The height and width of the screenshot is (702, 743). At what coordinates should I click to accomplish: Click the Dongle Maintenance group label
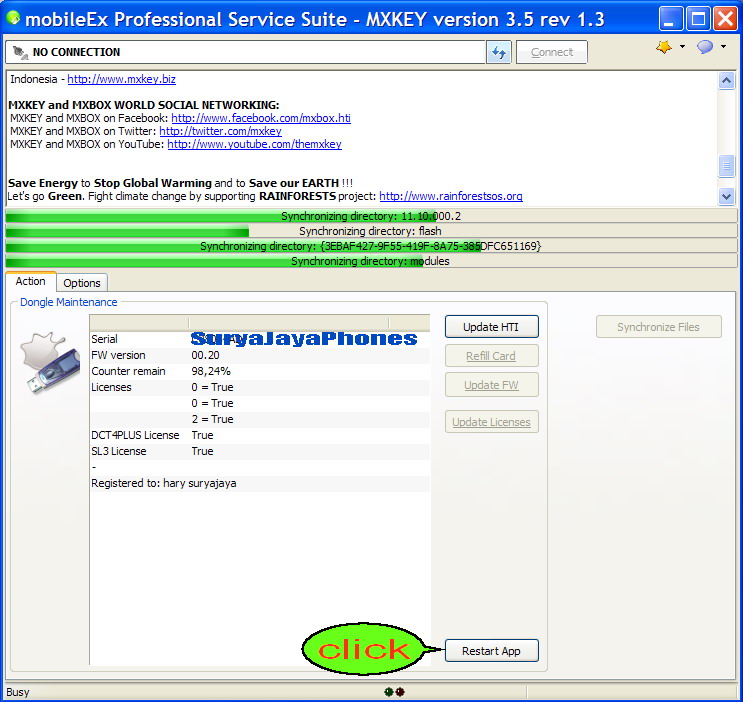69,302
